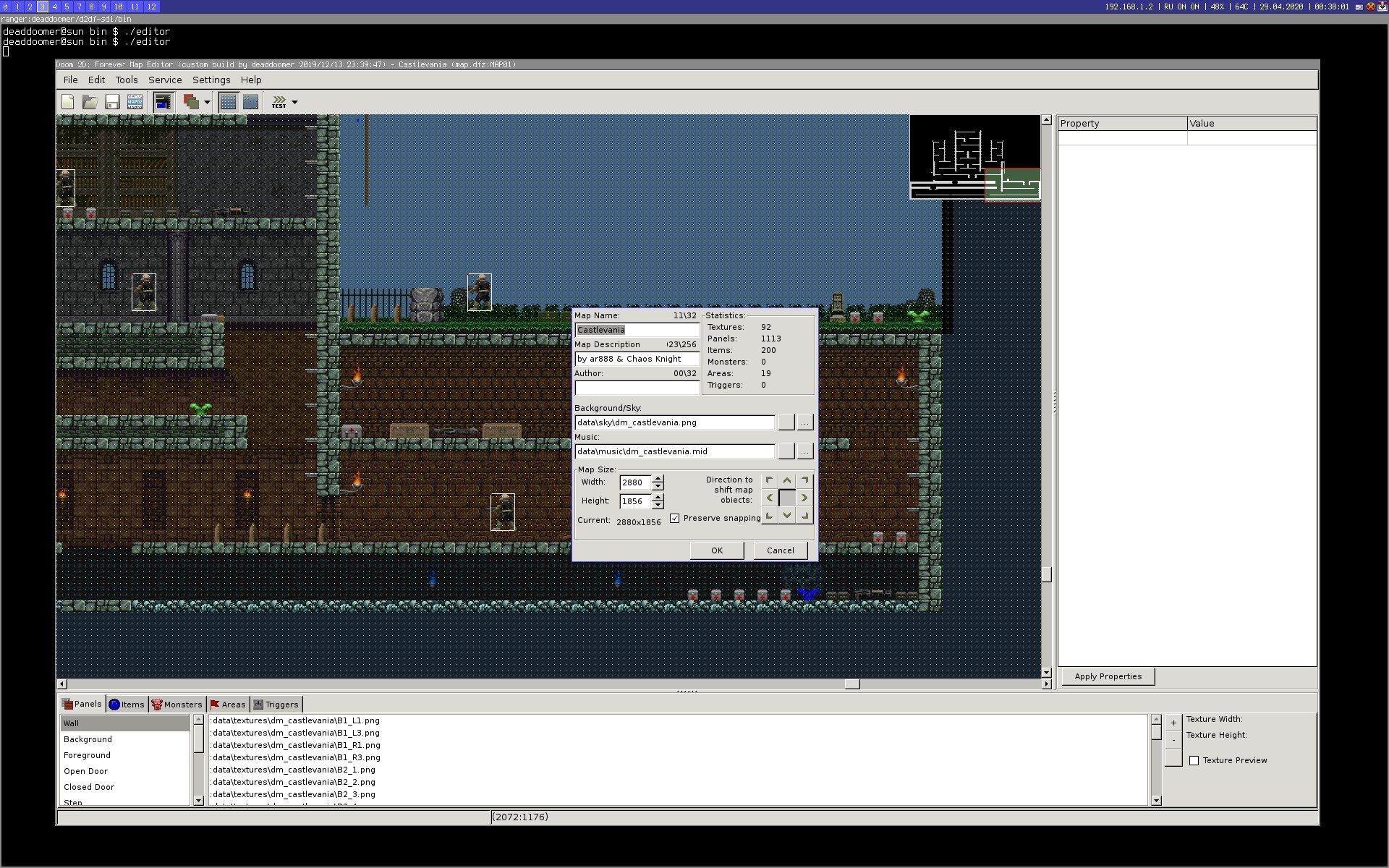Select Background panel type
The image size is (1389, 868).
pyautogui.click(x=124, y=739)
